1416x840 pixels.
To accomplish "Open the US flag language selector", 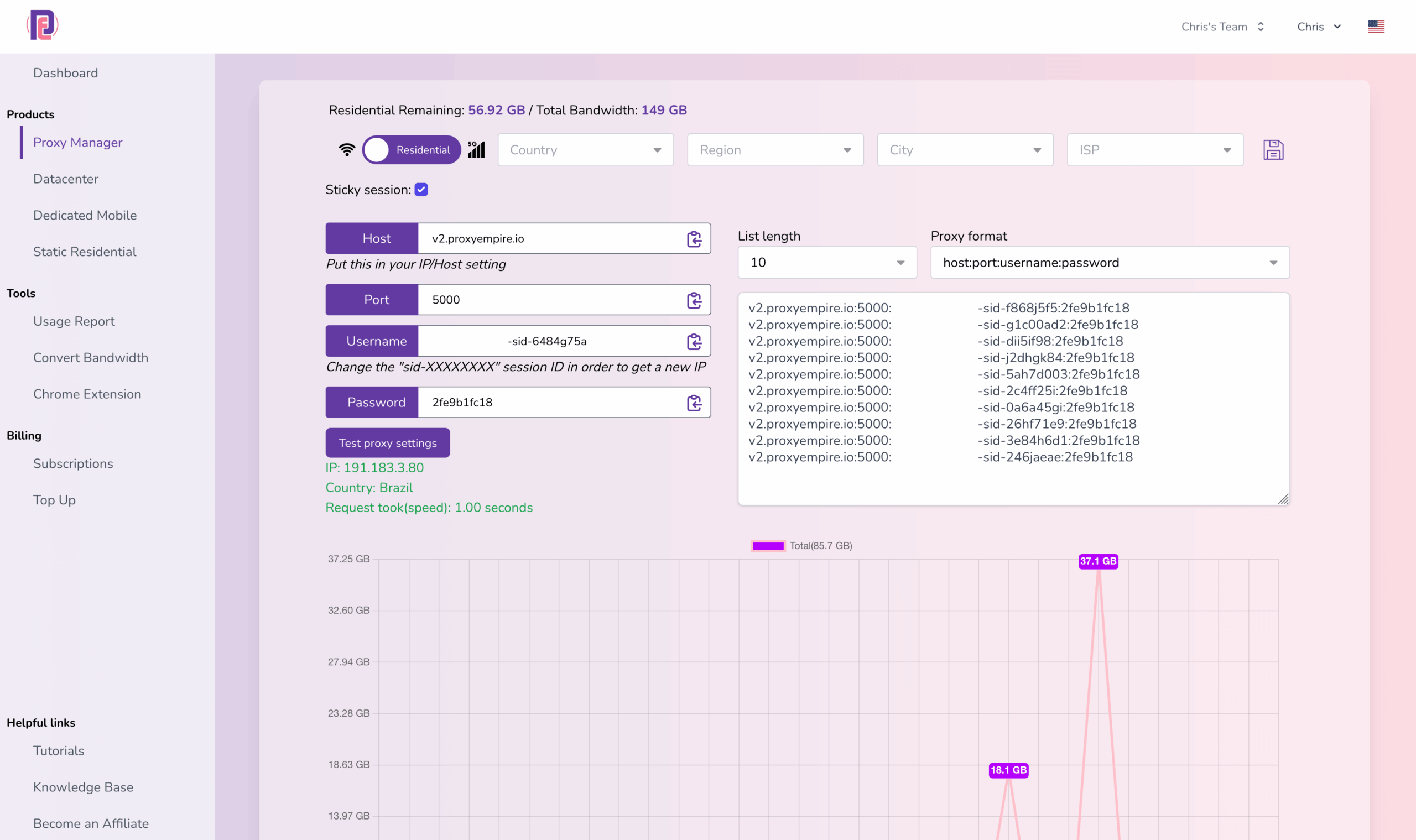I will 1376,27.
